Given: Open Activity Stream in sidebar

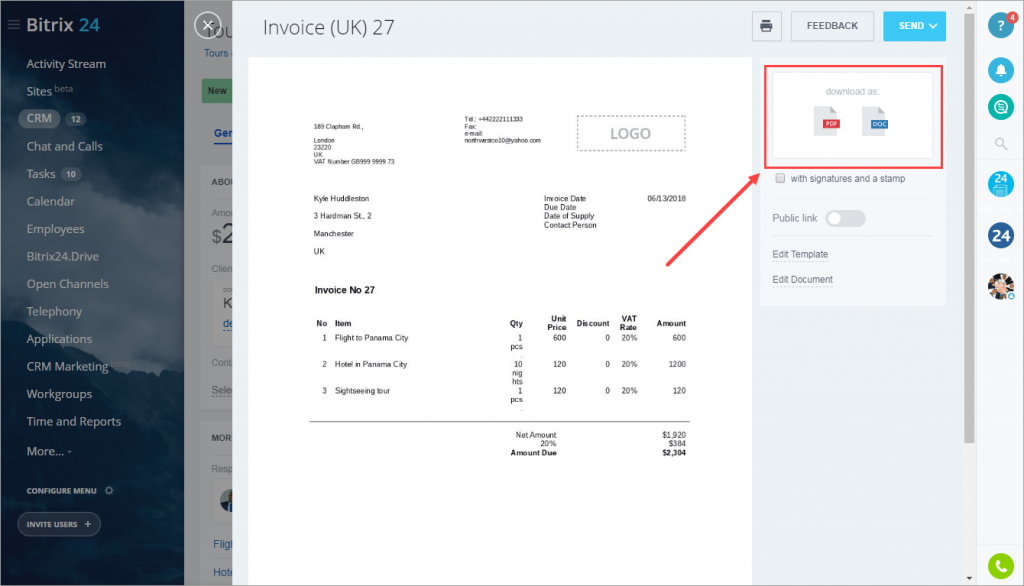Looking at the screenshot, I should 66,64.
